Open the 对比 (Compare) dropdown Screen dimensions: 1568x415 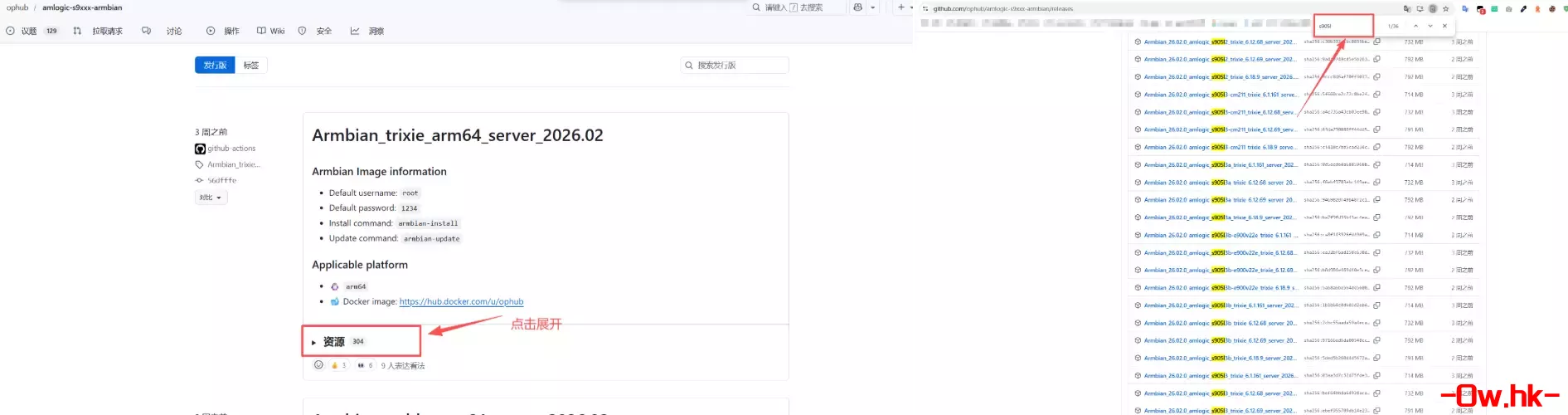(x=211, y=198)
